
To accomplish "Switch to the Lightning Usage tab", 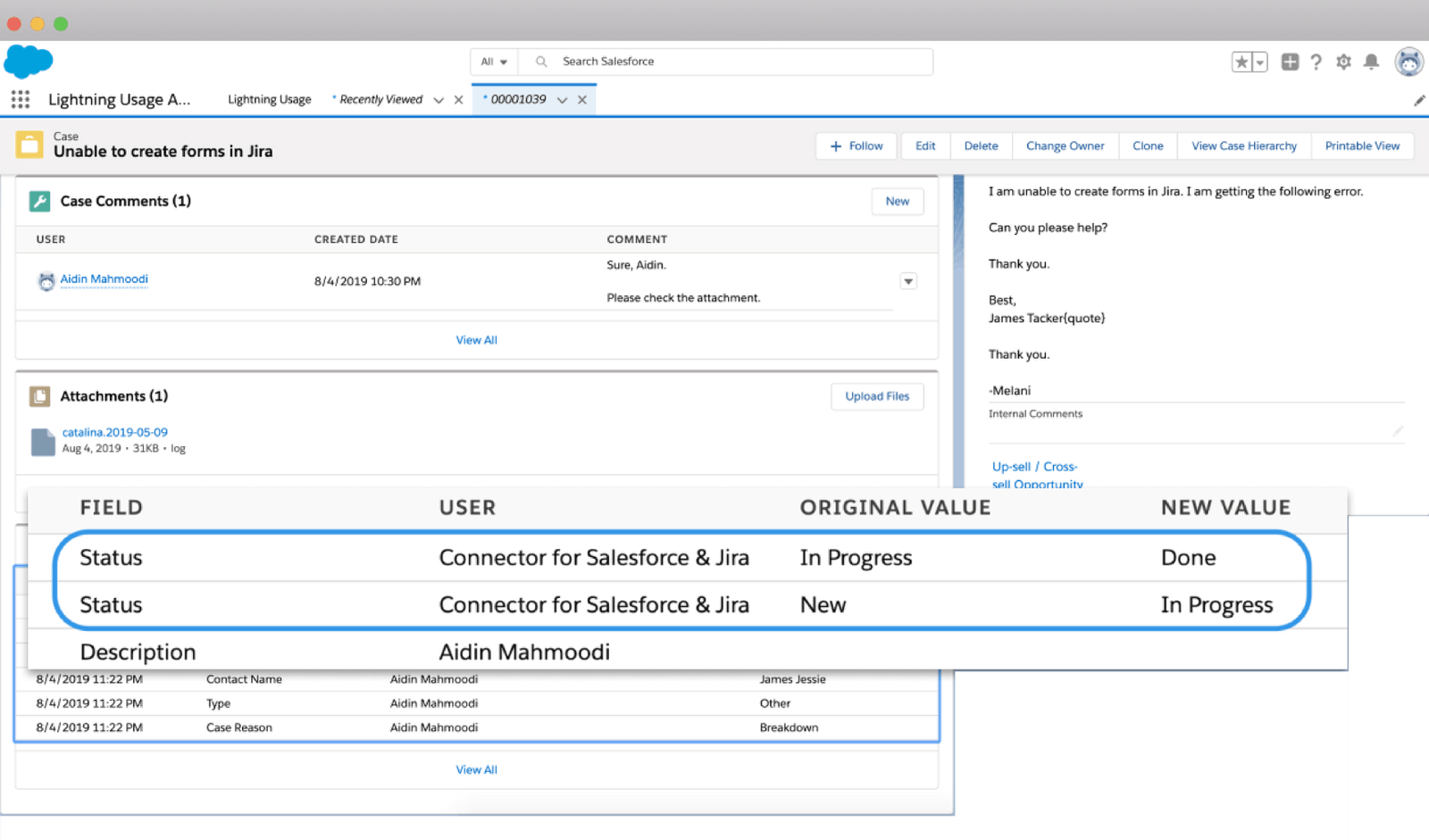I will 269,99.
